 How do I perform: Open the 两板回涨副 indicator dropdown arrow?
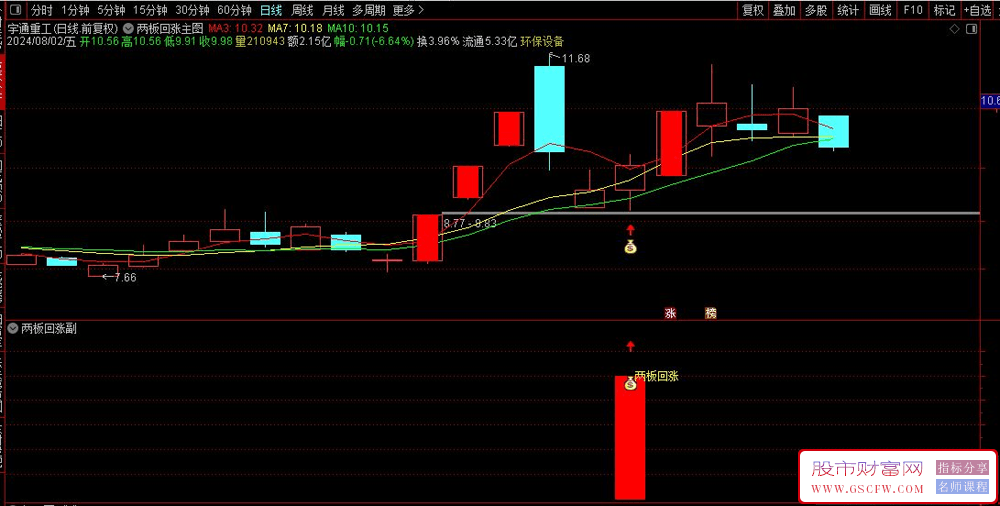[14, 329]
